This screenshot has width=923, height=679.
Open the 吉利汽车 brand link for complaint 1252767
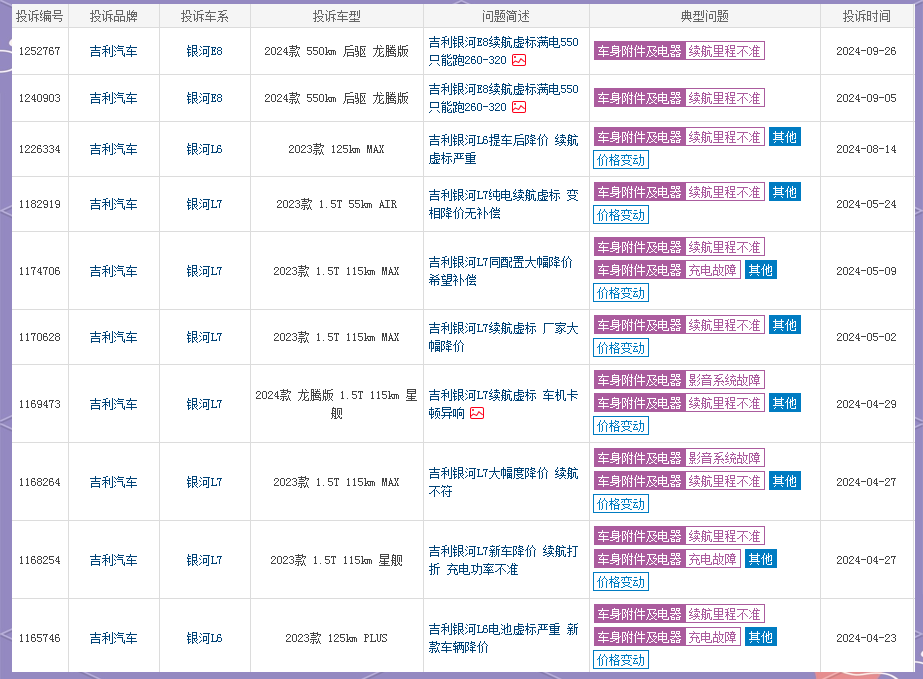(x=114, y=51)
